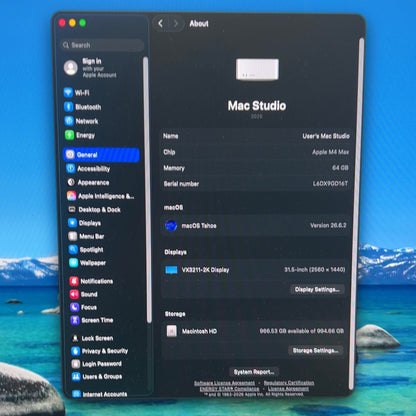Open Accessibility icon in sidebar

pyautogui.click(x=71, y=168)
